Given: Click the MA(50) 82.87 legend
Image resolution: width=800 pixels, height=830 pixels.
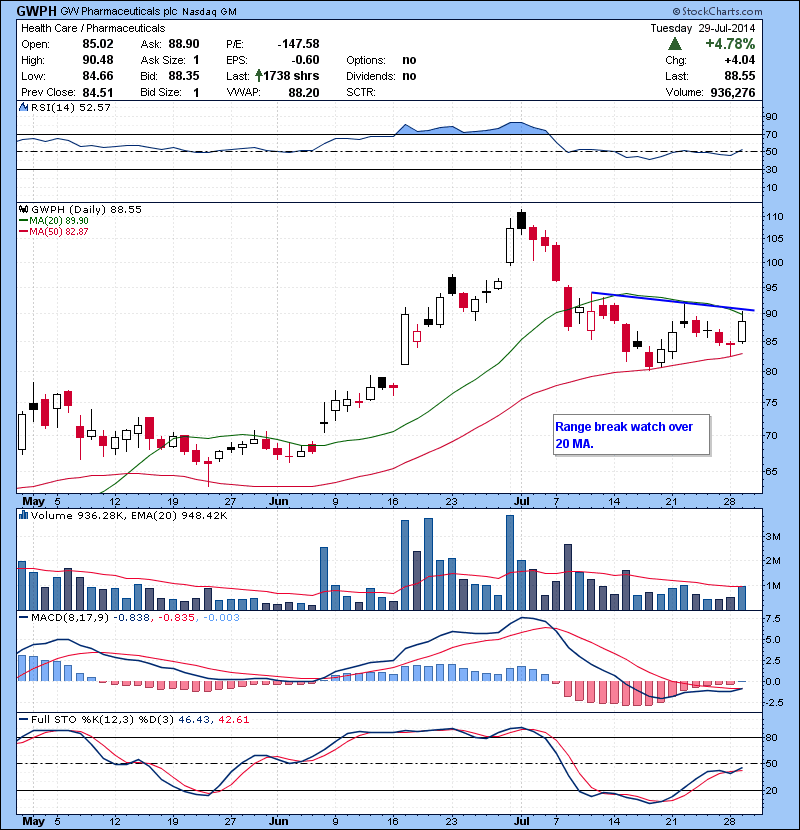Looking at the screenshot, I should coord(54,231).
